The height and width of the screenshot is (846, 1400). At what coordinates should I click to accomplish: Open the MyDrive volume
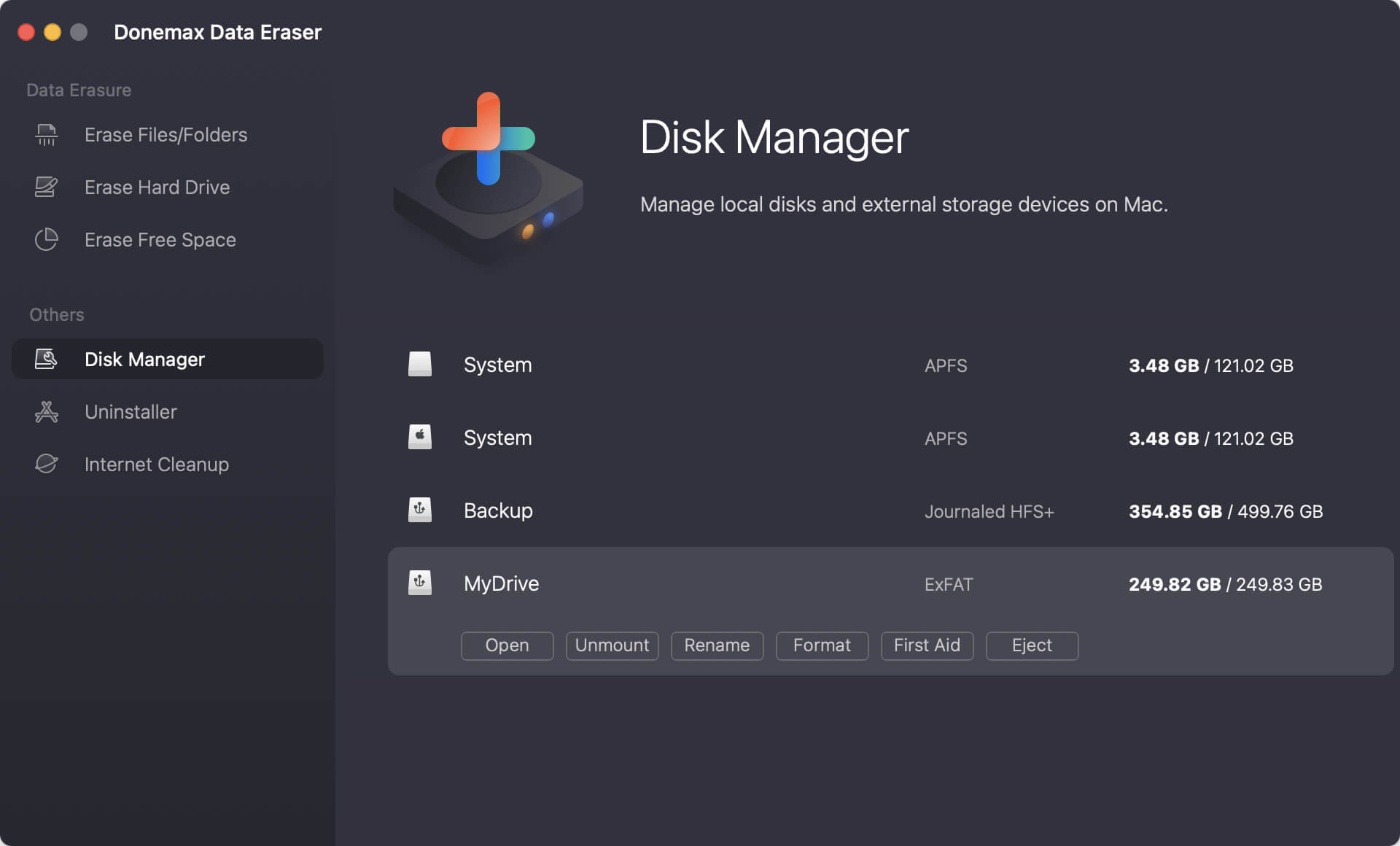(507, 645)
